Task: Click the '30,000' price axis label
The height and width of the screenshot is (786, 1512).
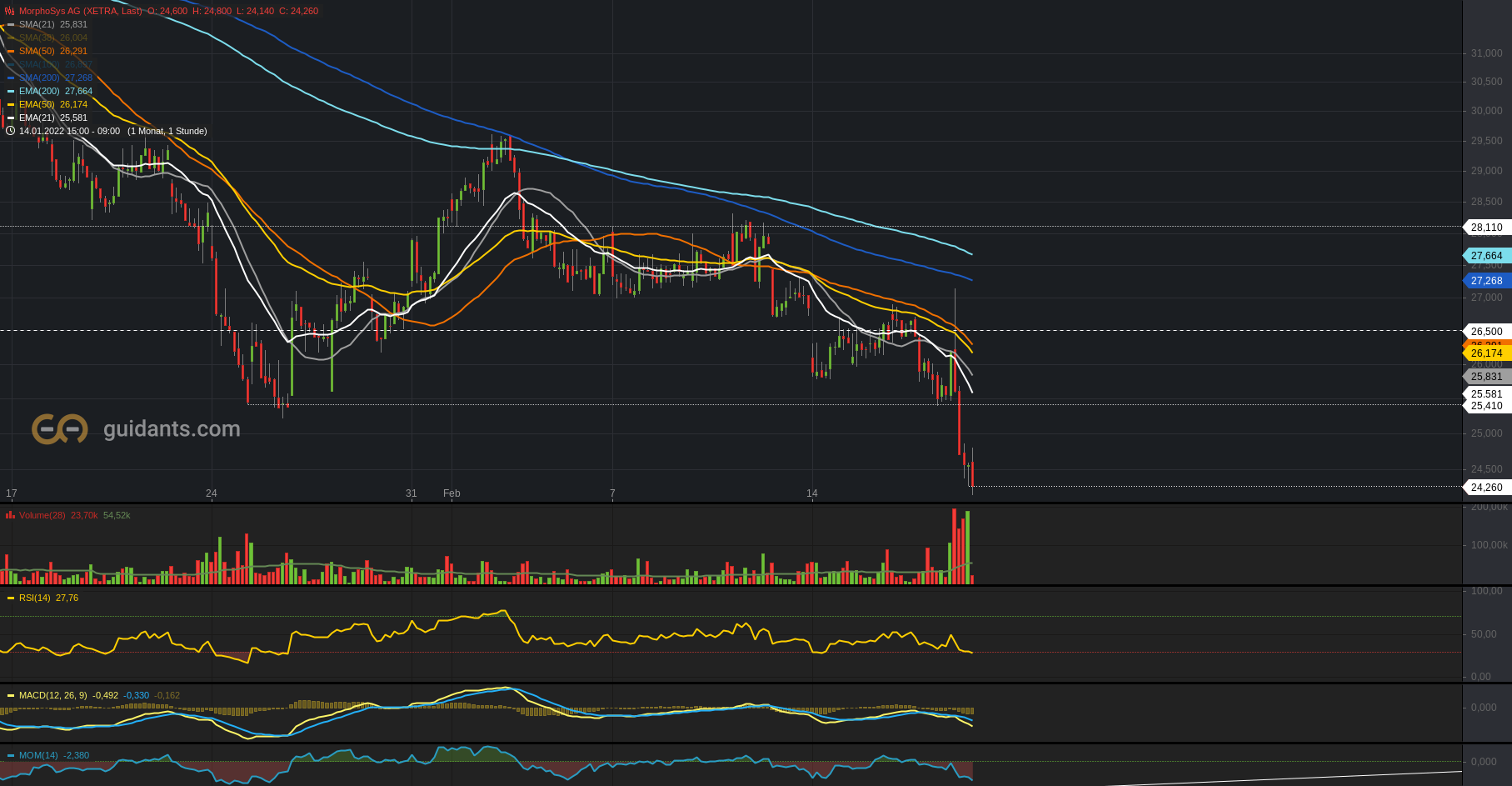Action: [1487, 111]
